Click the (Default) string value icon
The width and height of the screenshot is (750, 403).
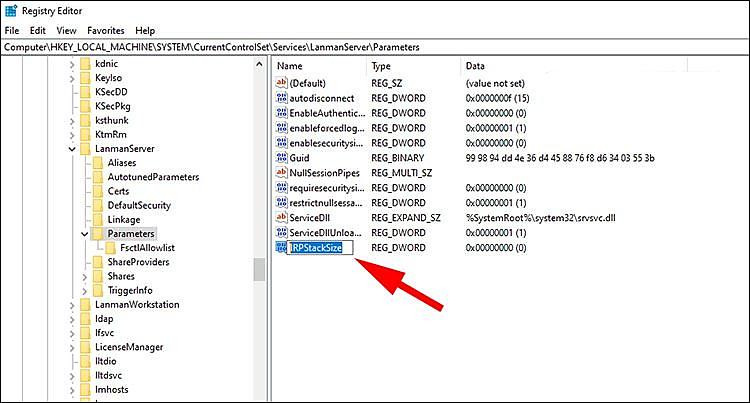pyautogui.click(x=281, y=83)
